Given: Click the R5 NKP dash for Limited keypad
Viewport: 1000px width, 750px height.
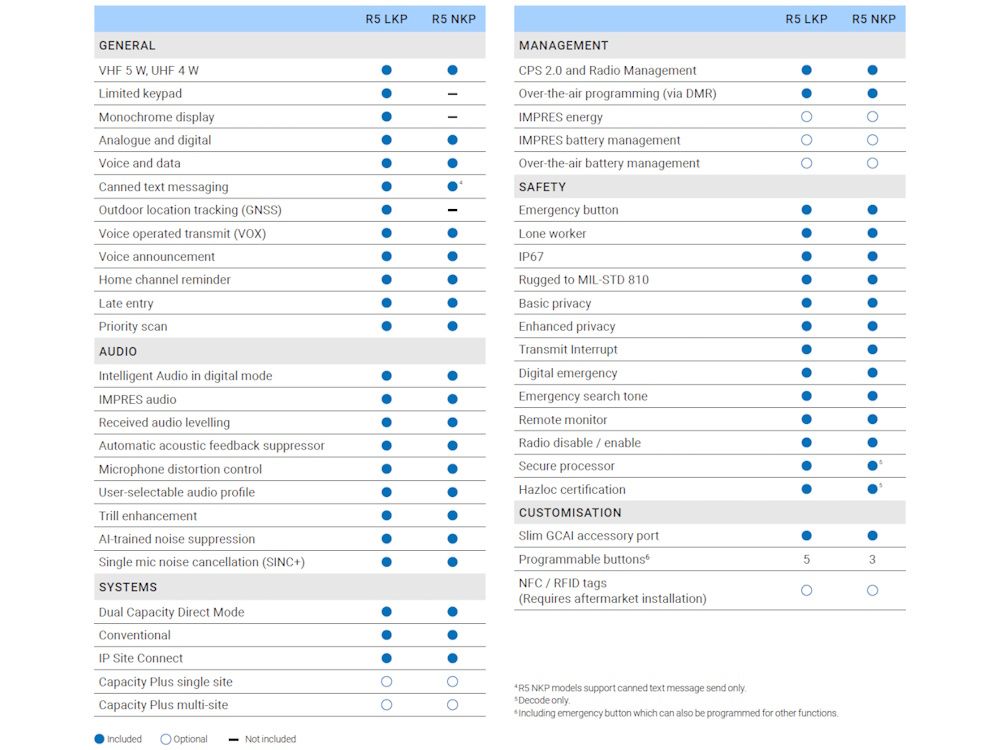Looking at the screenshot, I should (452, 94).
